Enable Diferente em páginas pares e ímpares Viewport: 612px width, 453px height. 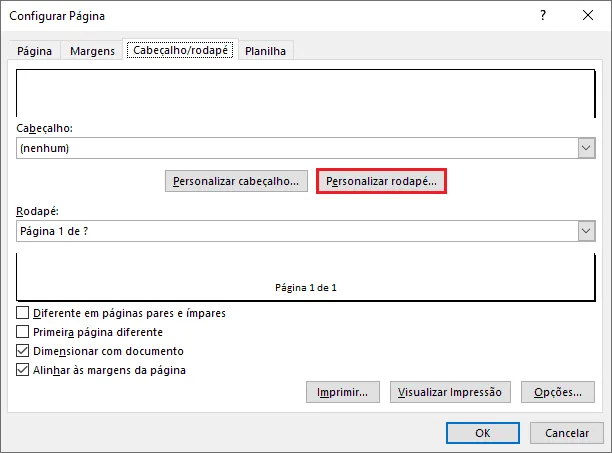click(23, 313)
